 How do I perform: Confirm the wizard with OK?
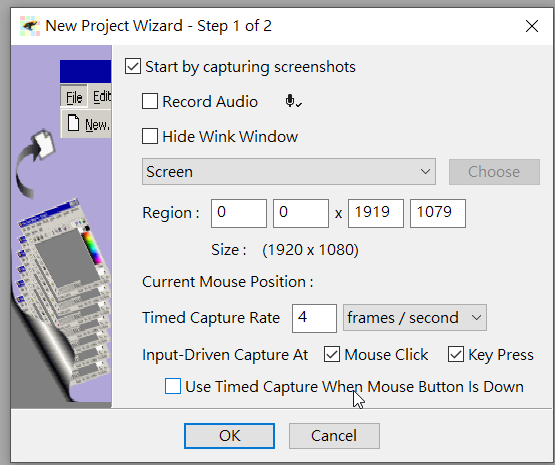(x=229, y=436)
